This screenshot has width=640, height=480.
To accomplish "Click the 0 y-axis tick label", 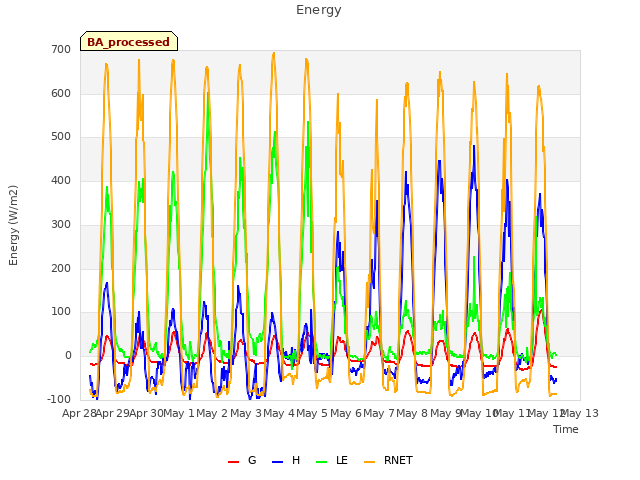I will [68, 356].
